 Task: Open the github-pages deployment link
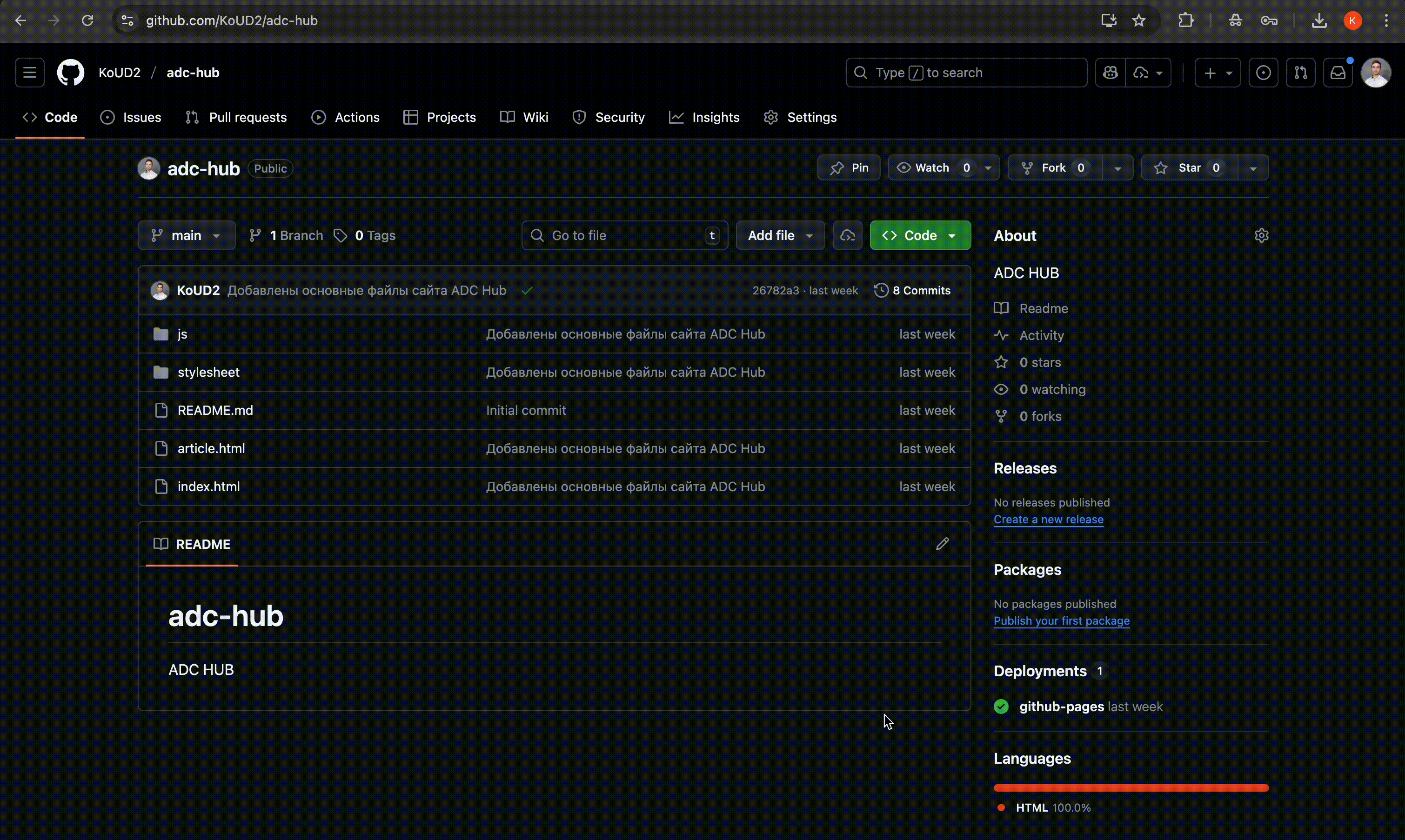(x=1061, y=707)
